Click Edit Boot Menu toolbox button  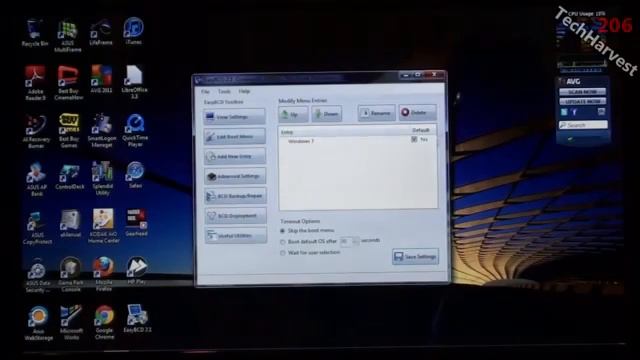(235, 136)
